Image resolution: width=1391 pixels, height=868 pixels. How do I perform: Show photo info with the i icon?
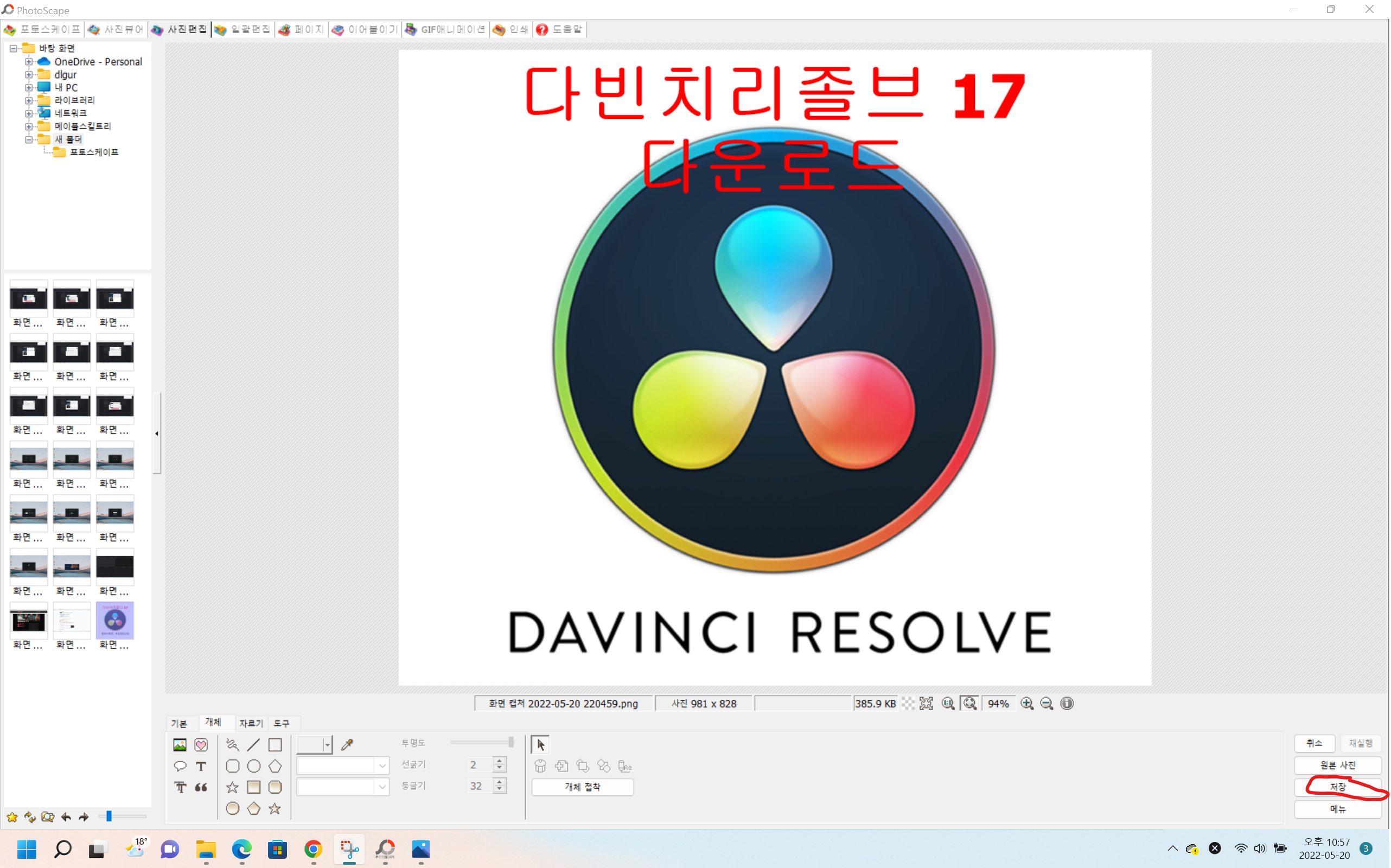(1067, 703)
